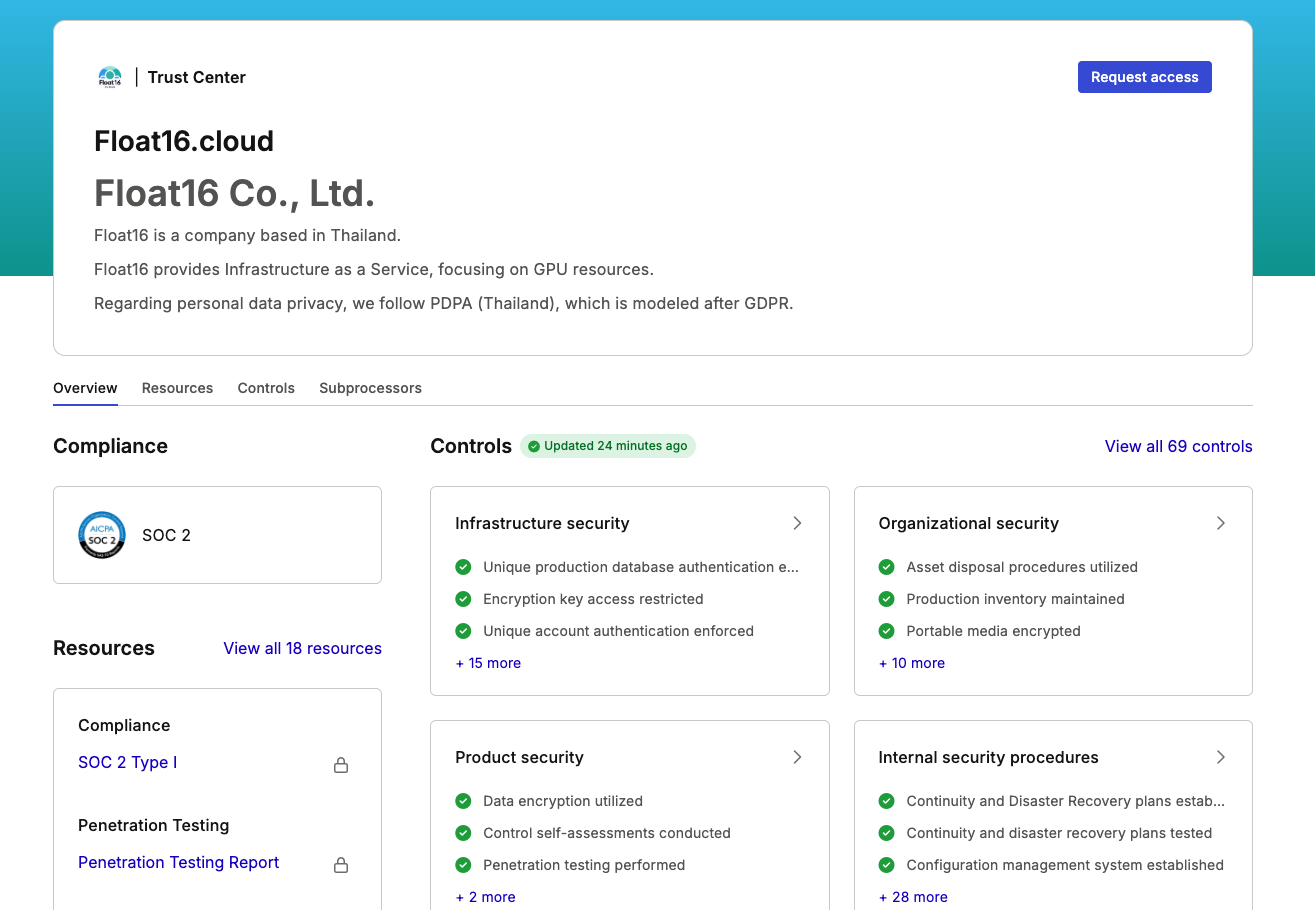This screenshot has width=1315, height=910.
Task: Click the Internal security procedures heading
Action: 988,757
